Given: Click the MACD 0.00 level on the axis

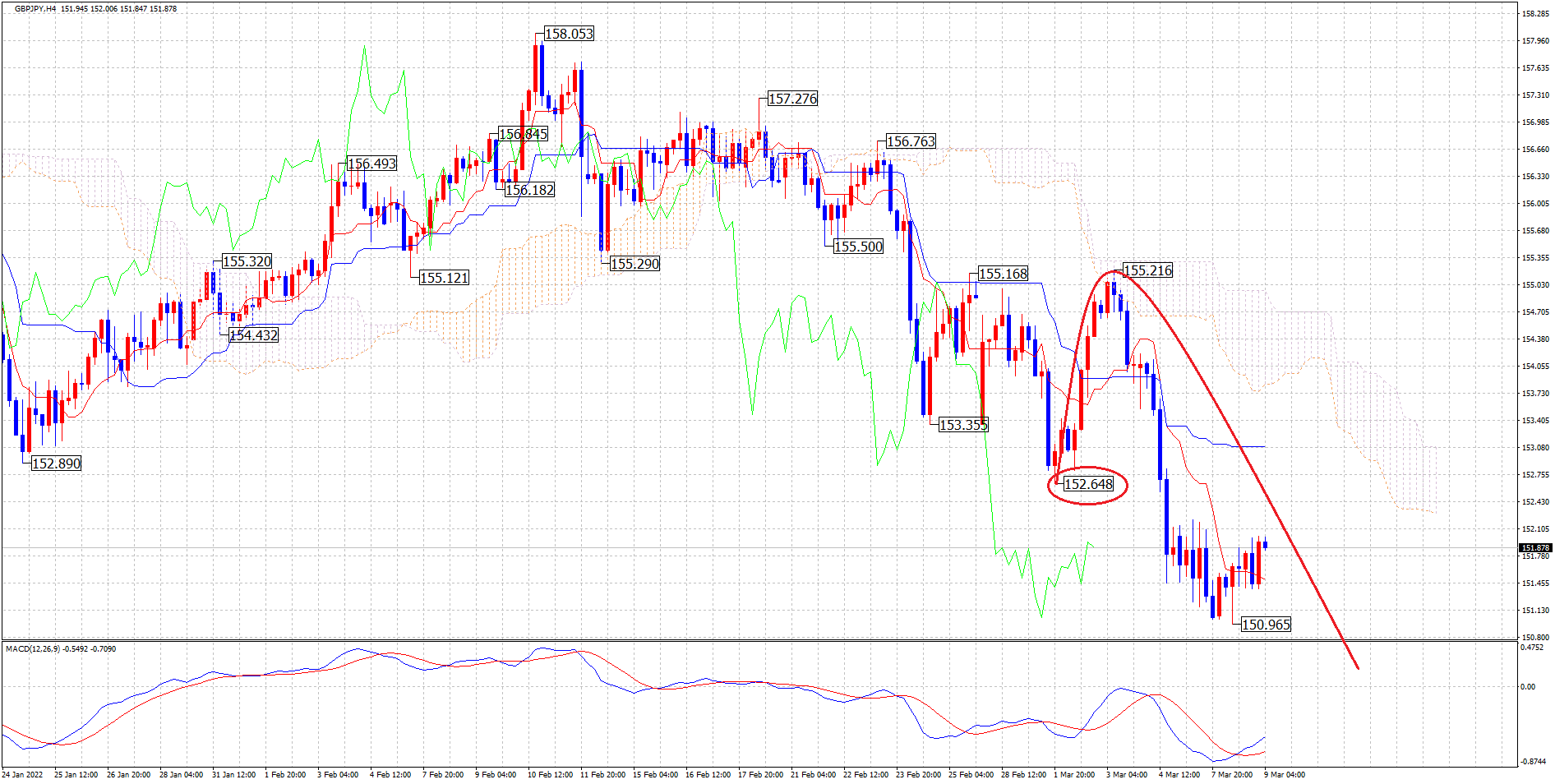Looking at the screenshot, I should (1528, 686).
